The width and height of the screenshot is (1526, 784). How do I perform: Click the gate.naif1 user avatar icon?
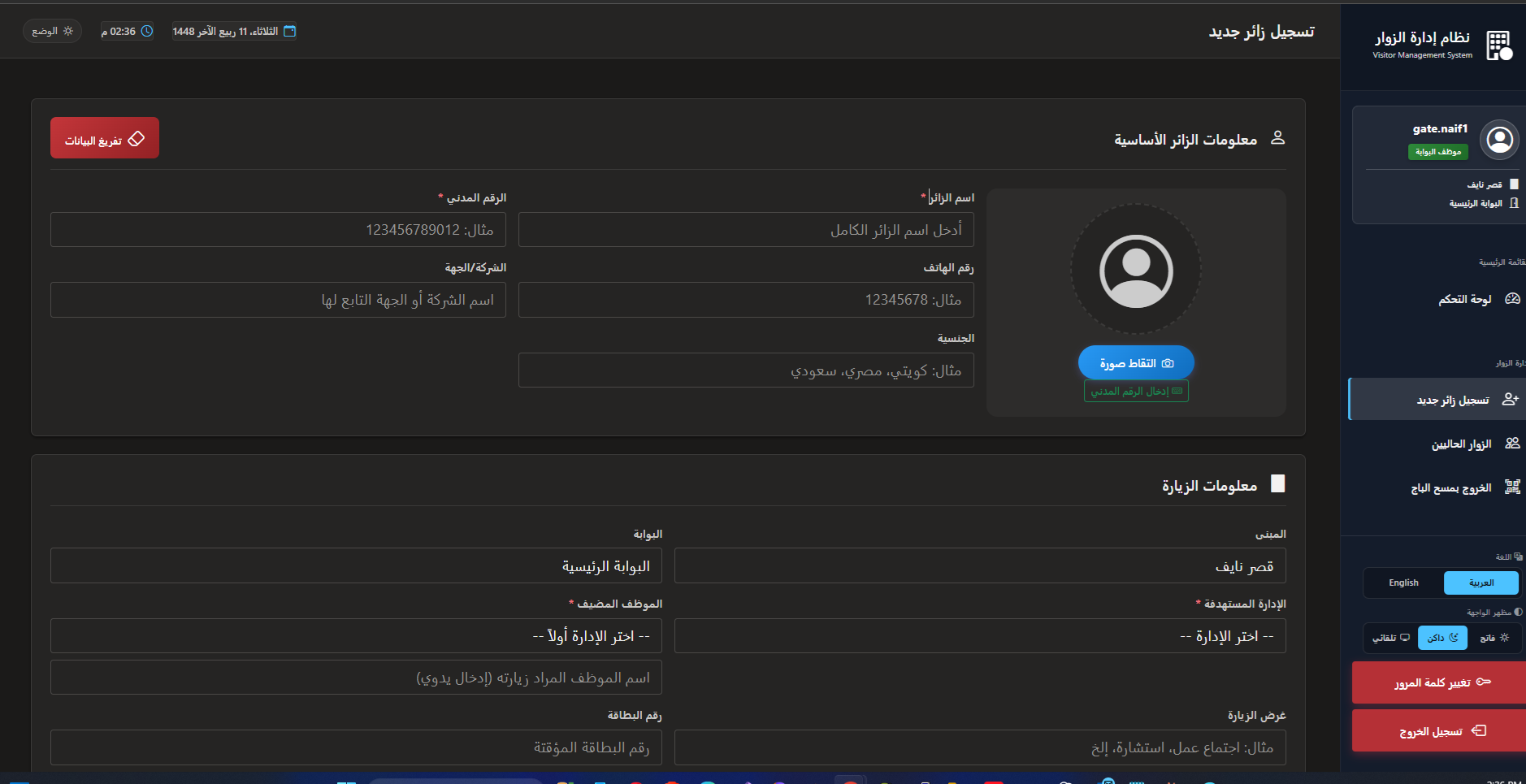[1499, 140]
